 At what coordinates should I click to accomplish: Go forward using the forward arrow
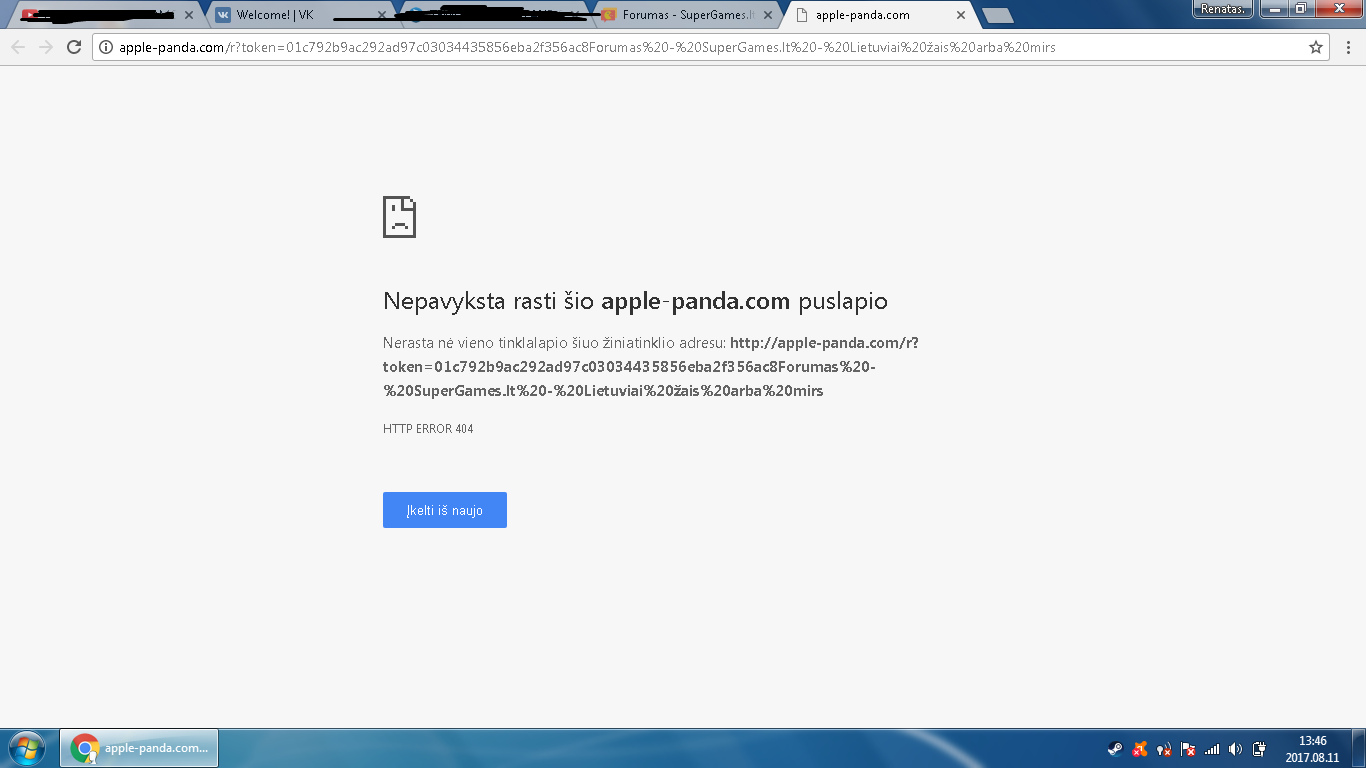45,47
